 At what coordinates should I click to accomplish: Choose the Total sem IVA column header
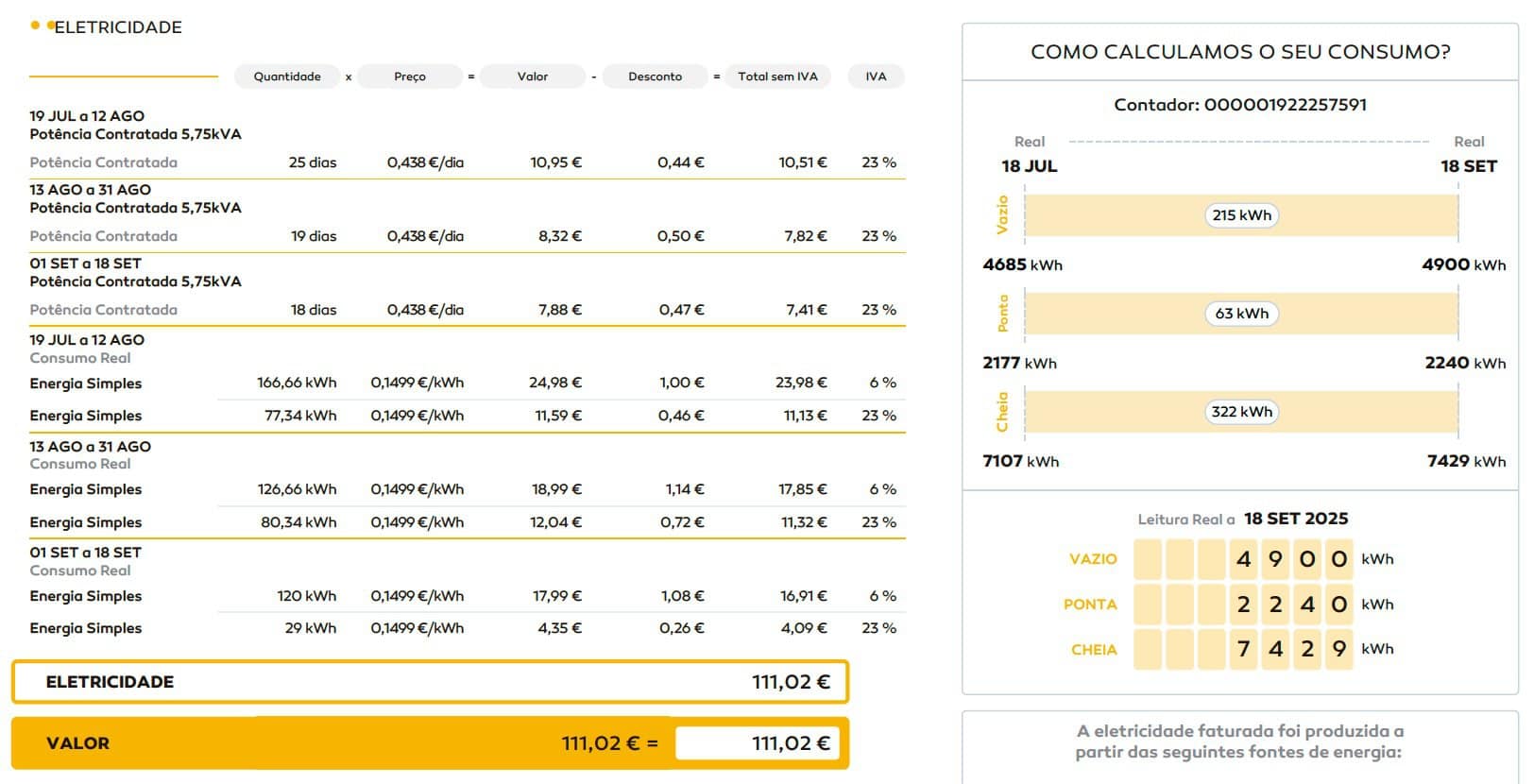(777, 77)
